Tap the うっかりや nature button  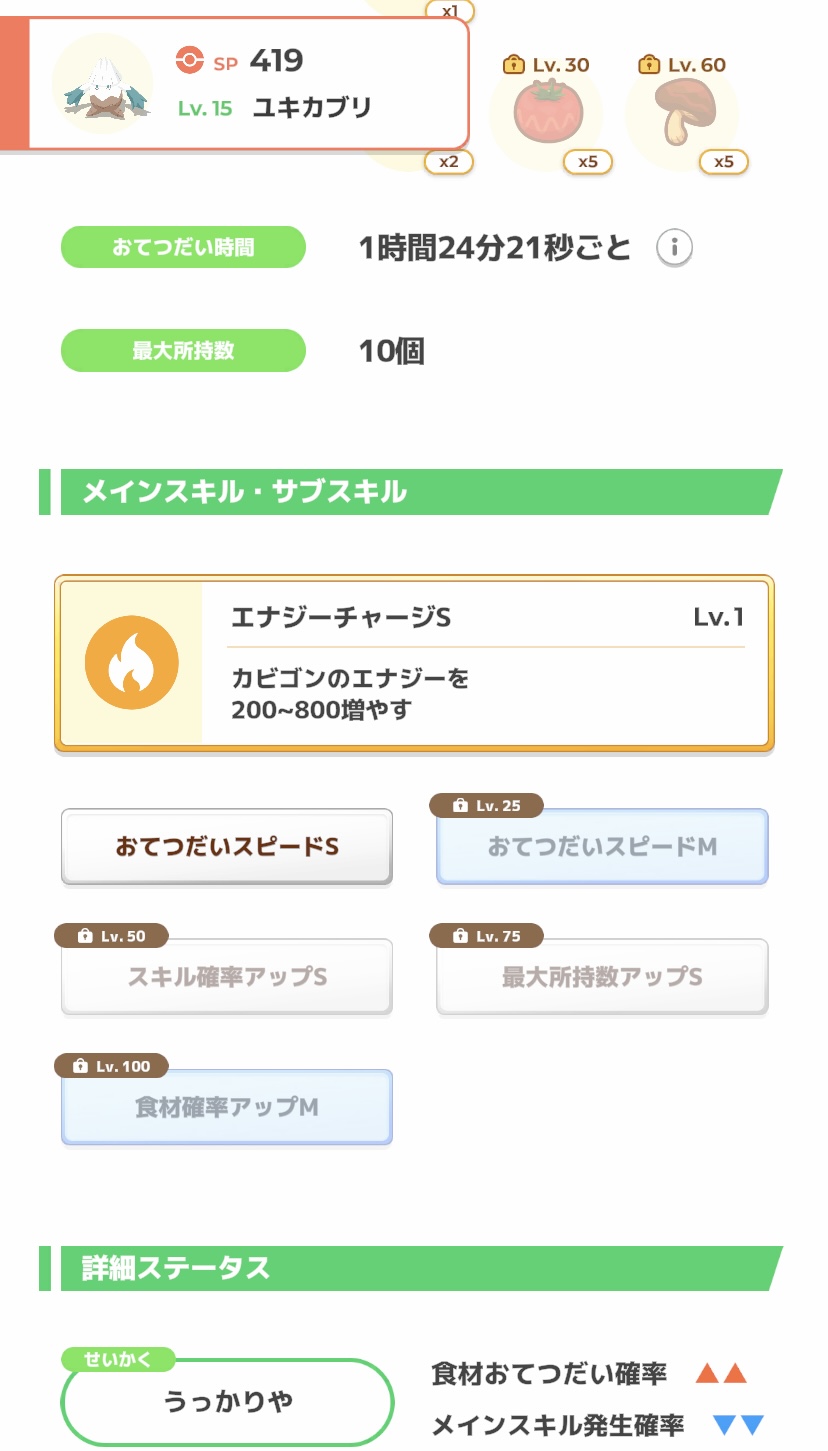(x=227, y=1402)
